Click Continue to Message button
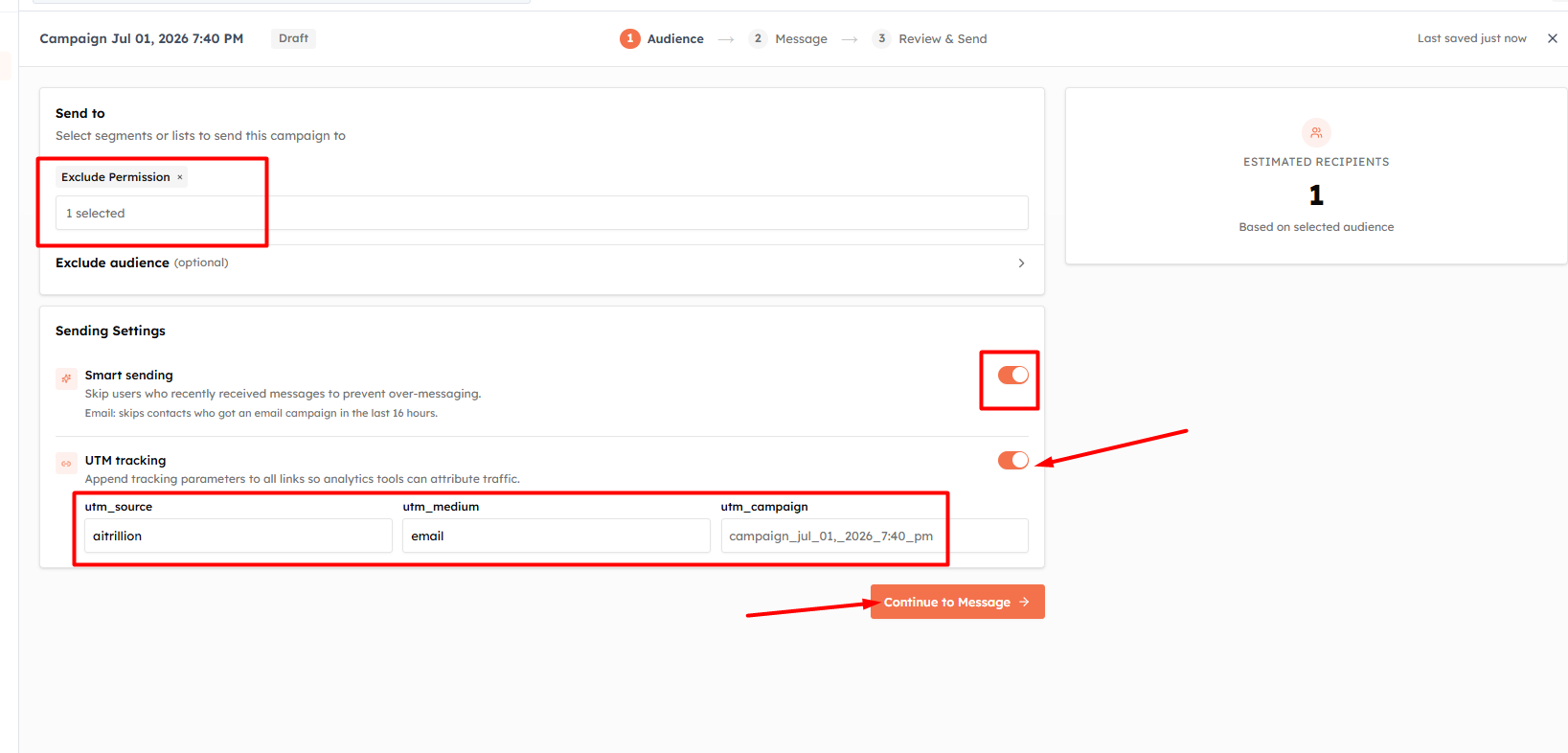This screenshot has height=753, width=1568. click(x=957, y=602)
